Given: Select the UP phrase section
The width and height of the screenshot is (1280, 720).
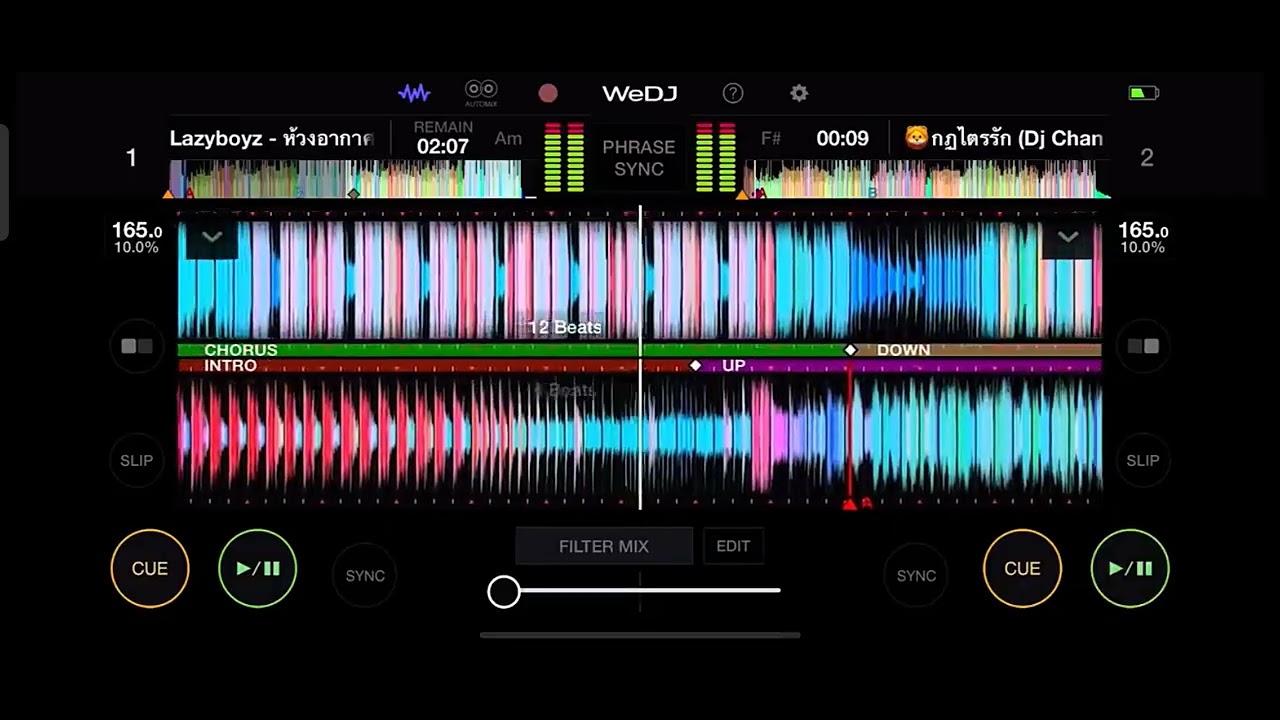Looking at the screenshot, I should pyautogui.click(x=899, y=366).
